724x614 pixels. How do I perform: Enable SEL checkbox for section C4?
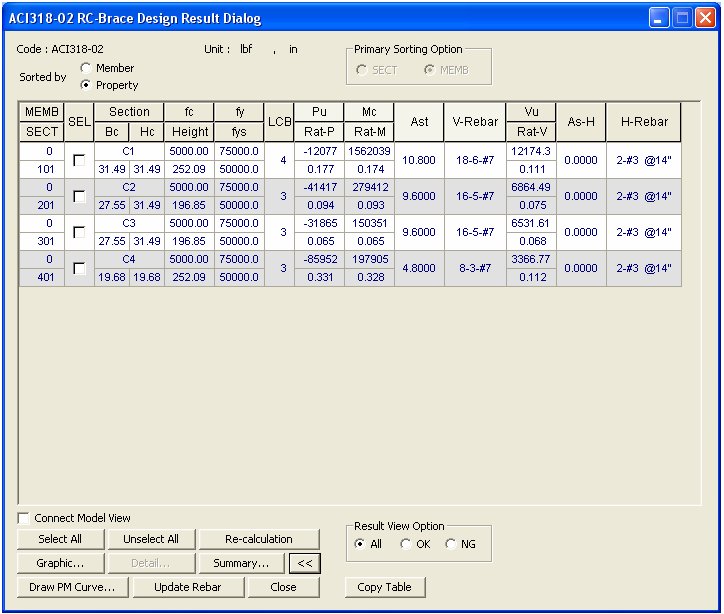coord(78,268)
